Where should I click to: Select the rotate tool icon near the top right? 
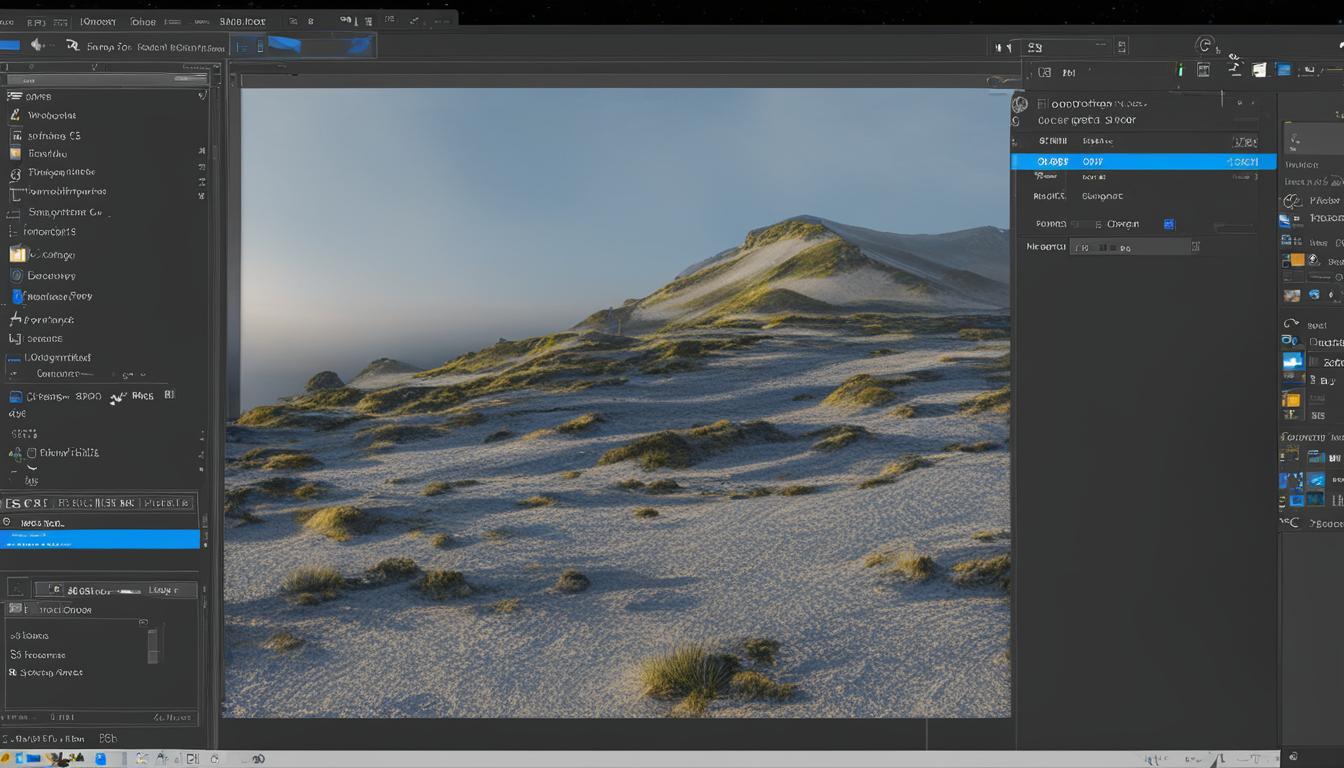click(x=1205, y=45)
